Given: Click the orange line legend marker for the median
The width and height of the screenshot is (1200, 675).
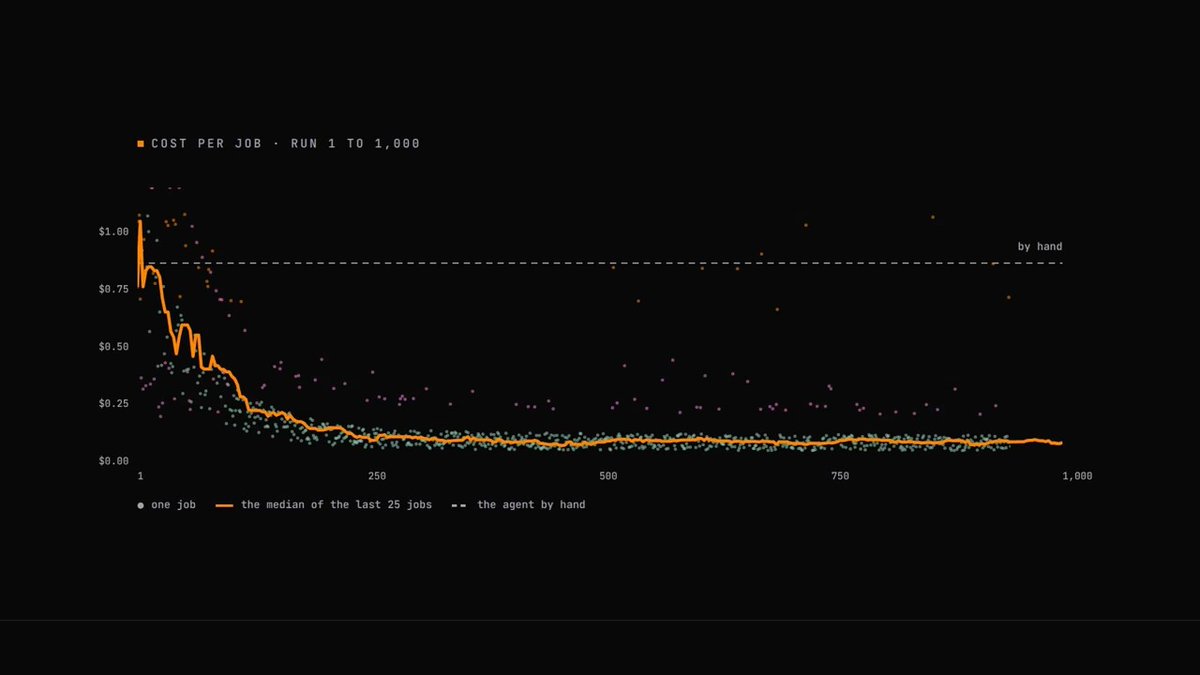Looking at the screenshot, I should 224,506.
